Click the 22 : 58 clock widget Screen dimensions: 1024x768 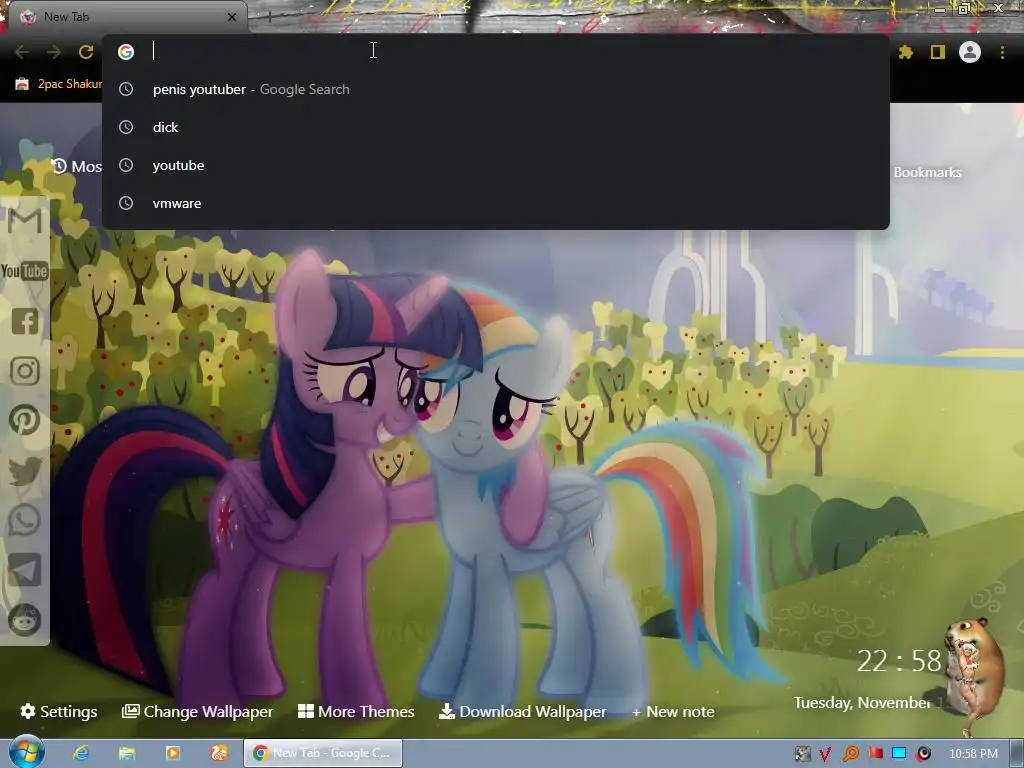[x=899, y=661]
